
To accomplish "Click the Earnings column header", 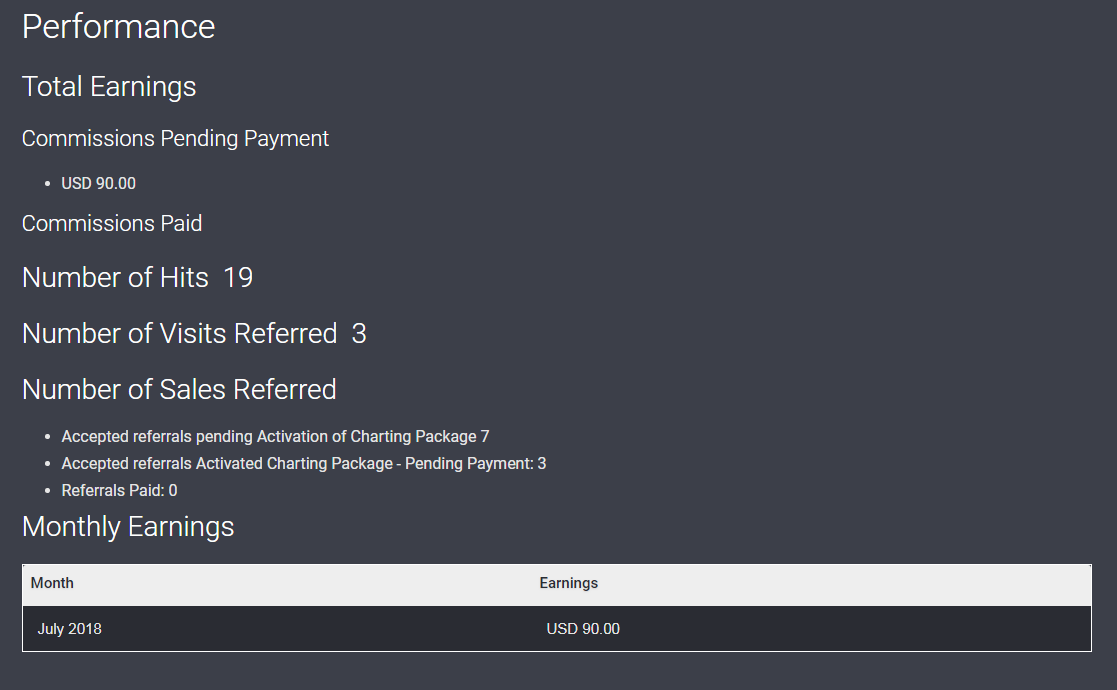I will click(x=568, y=583).
